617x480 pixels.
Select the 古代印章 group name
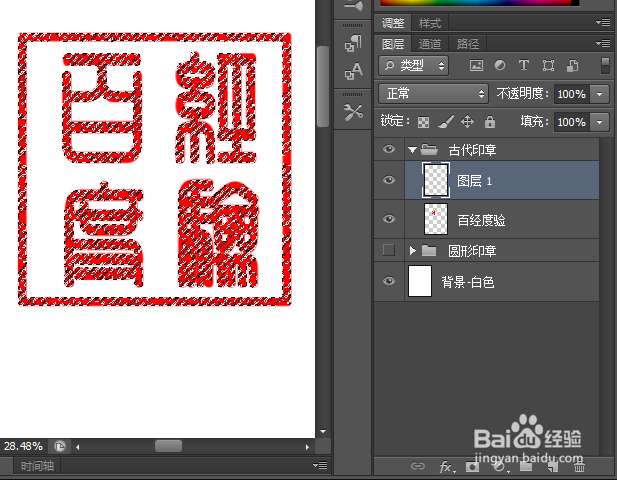[x=472, y=150]
